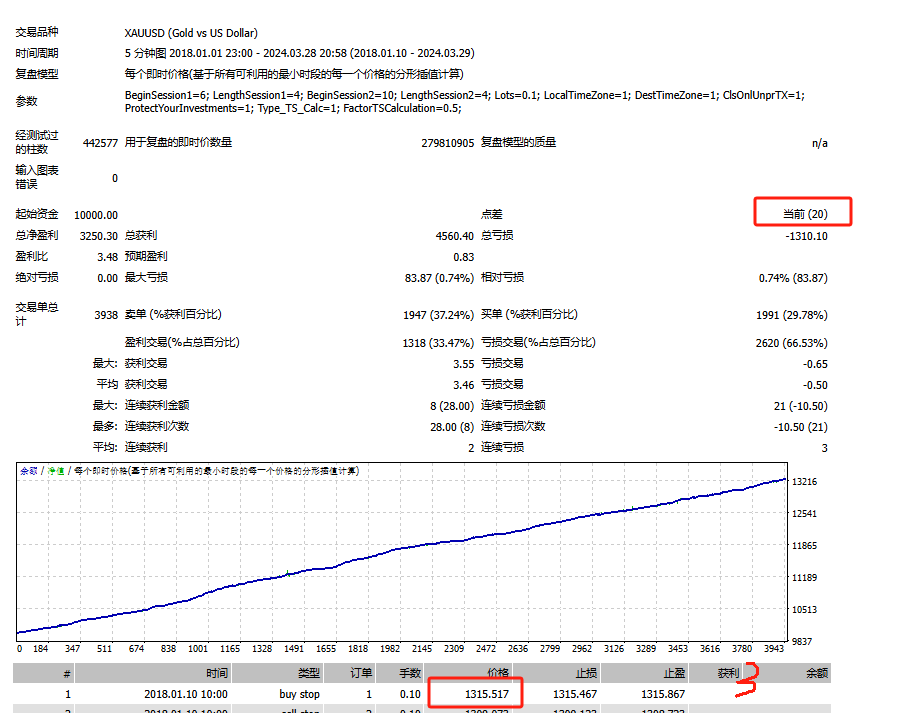Click the gross profit value 4560.40
899x713 pixels.
(455, 236)
